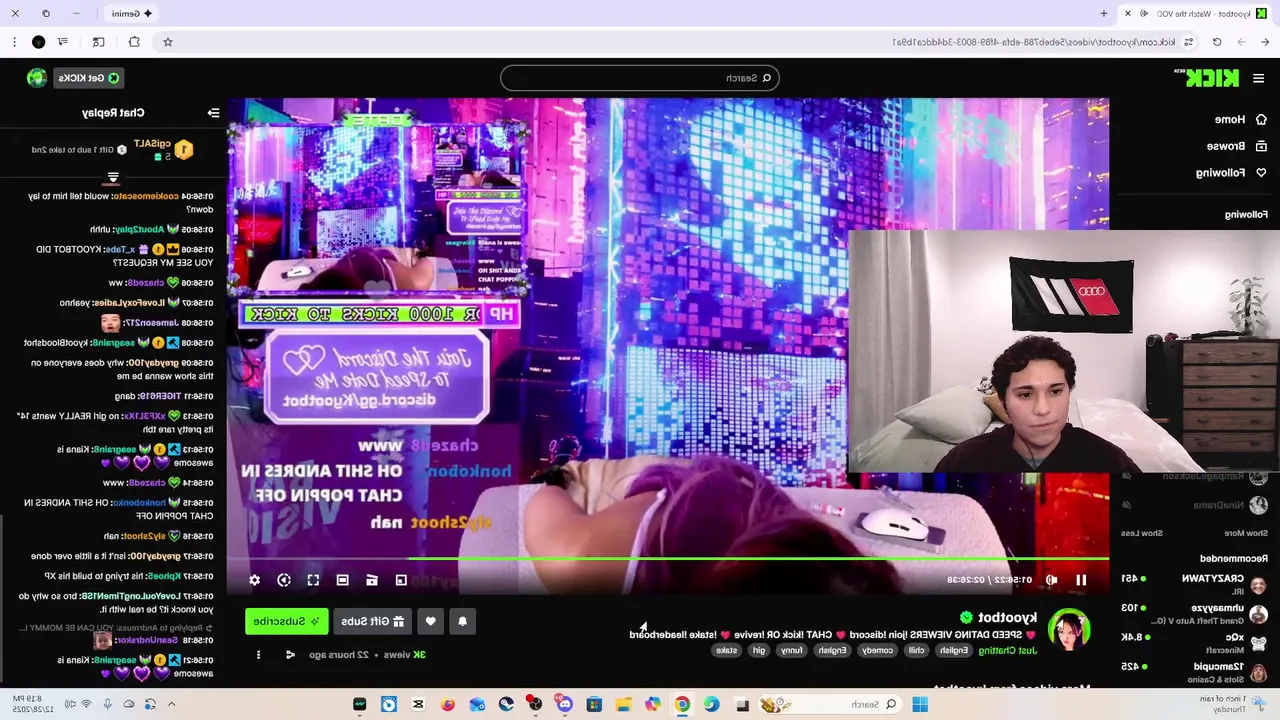Viewport: 1280px width, 720px height.
Task: Open the browser extensions puzzle icon
Action: (x=134, y=42)
